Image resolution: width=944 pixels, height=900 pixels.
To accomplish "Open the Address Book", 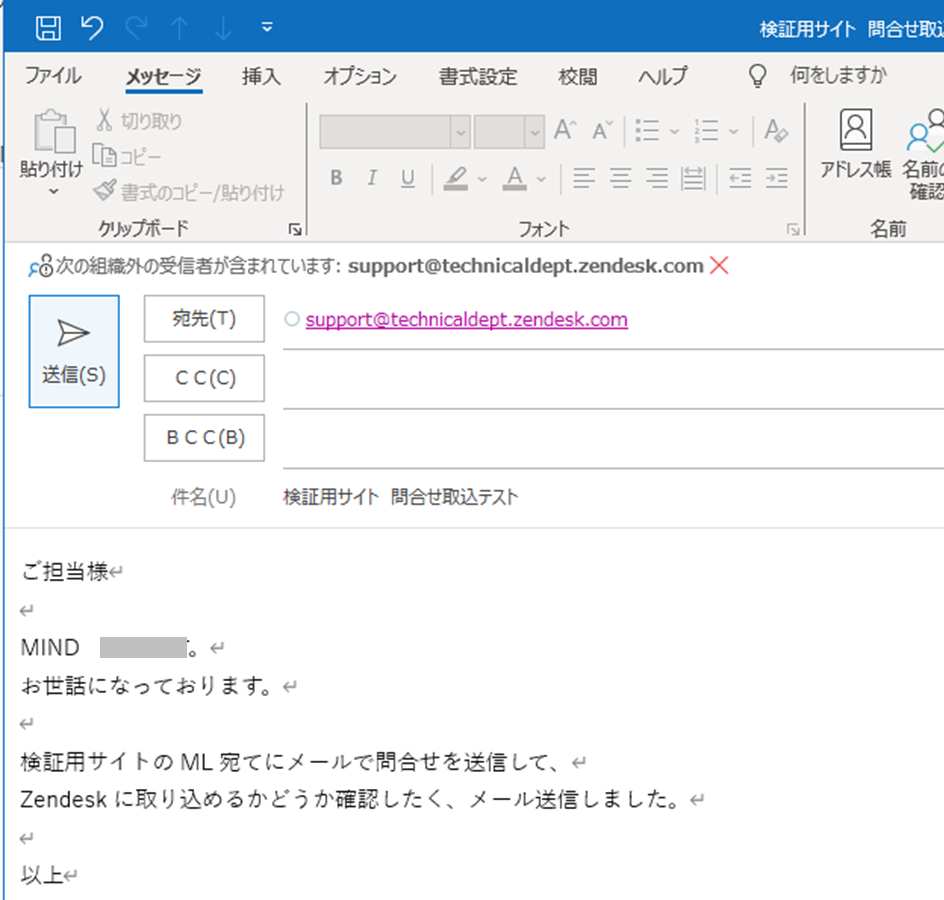I will 855,145.
